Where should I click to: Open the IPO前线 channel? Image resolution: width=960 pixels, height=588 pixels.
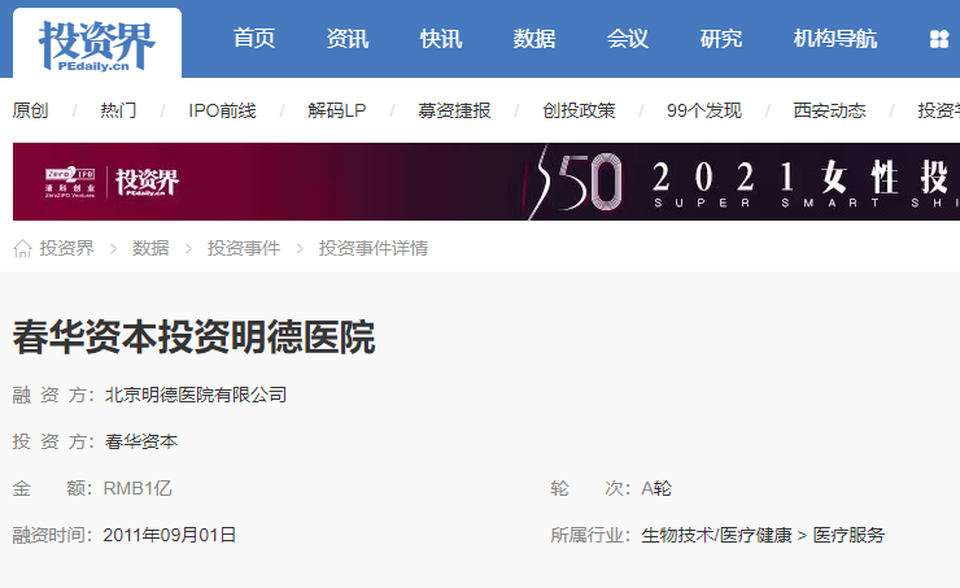click(x=222, y=111)
